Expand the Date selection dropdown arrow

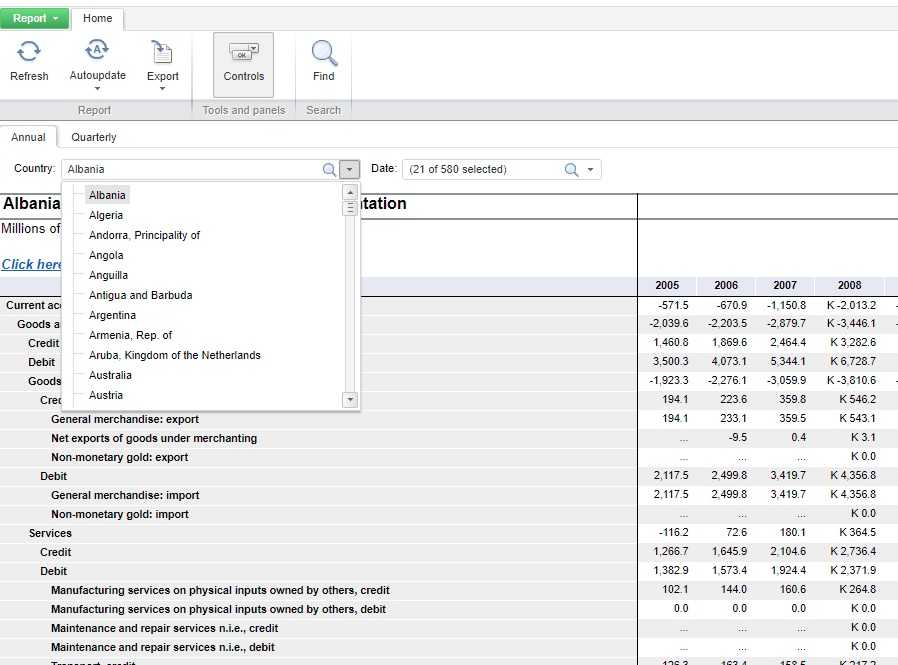pyautogui.click(x=591, y=170)
